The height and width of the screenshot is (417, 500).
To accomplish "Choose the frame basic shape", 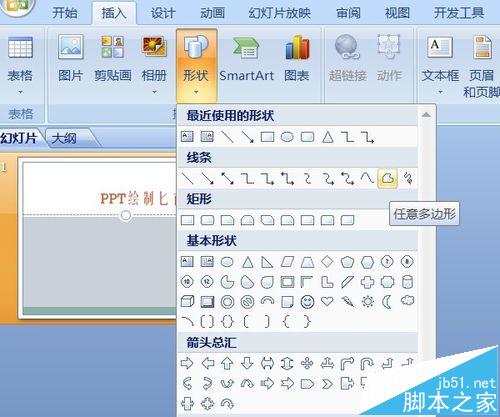I will pyautogui.click(x=287, y=282).
